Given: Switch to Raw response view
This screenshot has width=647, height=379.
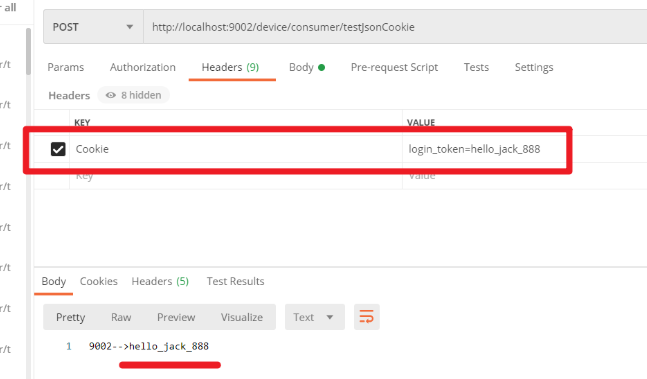Looking at the screenshot, I should 121,317.
